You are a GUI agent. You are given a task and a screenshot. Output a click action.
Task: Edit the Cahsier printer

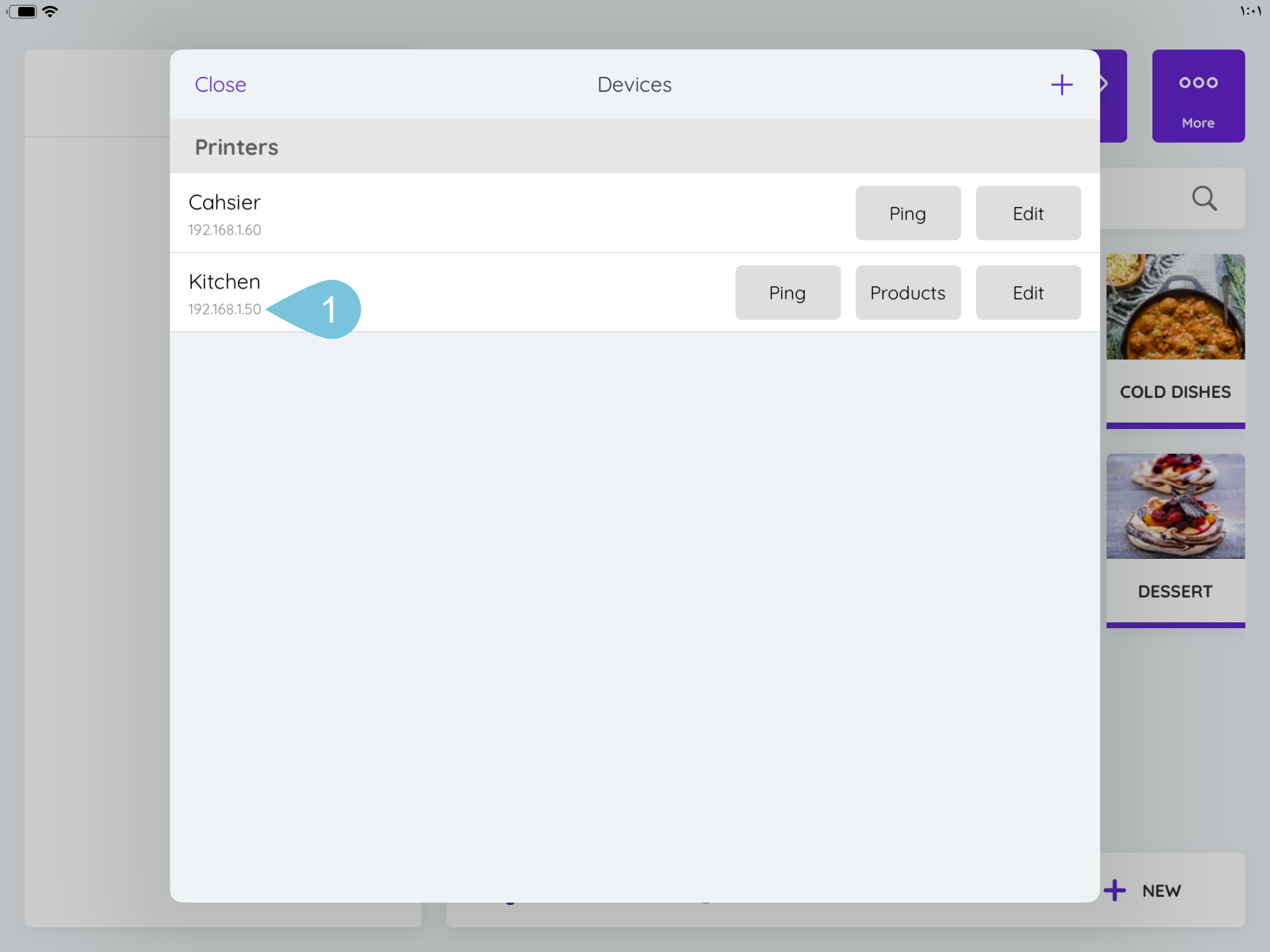click(x=1028, y=213)
